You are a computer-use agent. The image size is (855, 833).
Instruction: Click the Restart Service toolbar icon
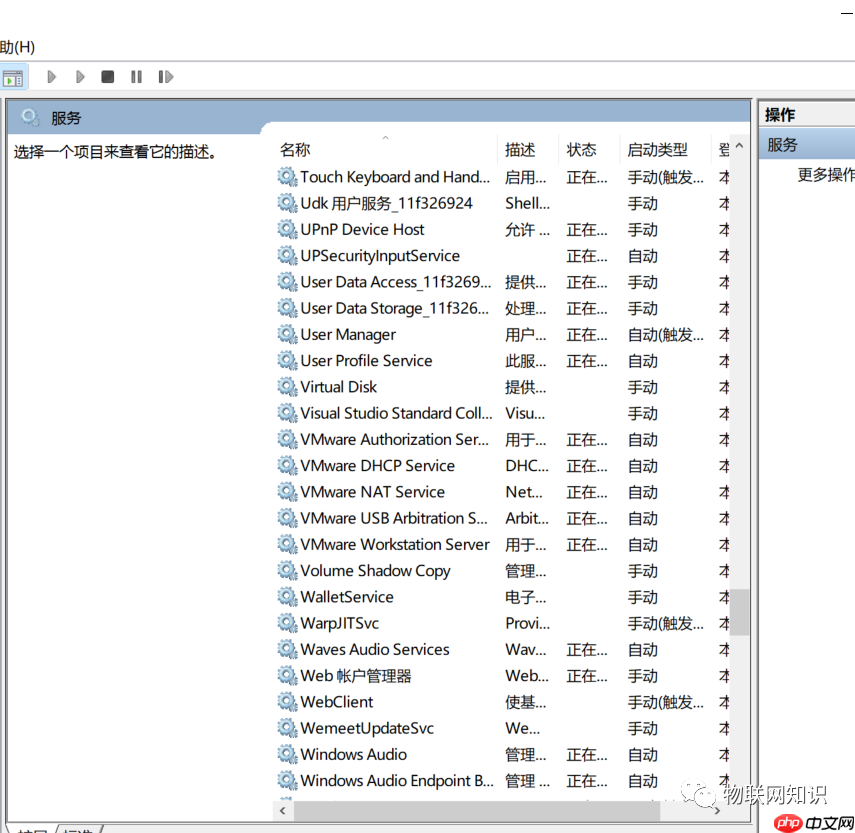(164, 76)
